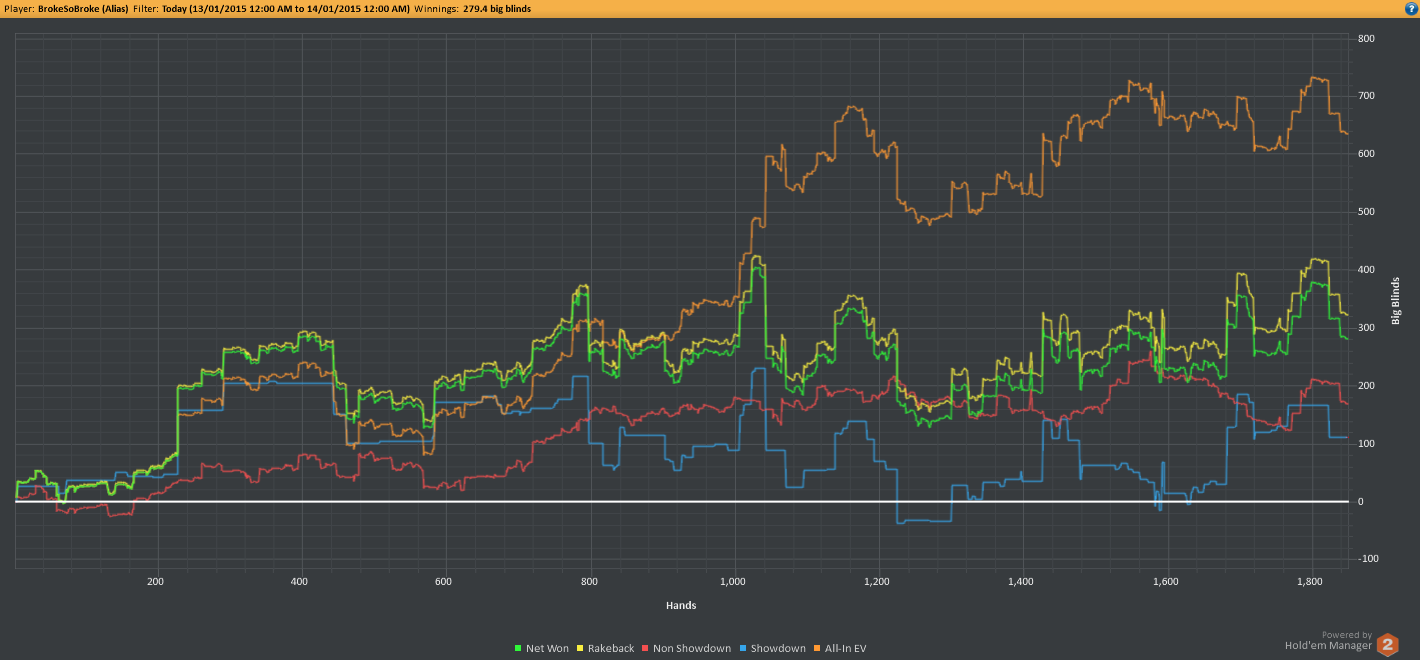Click the 1,400 label on the Hands axis

click(1021, 581)
